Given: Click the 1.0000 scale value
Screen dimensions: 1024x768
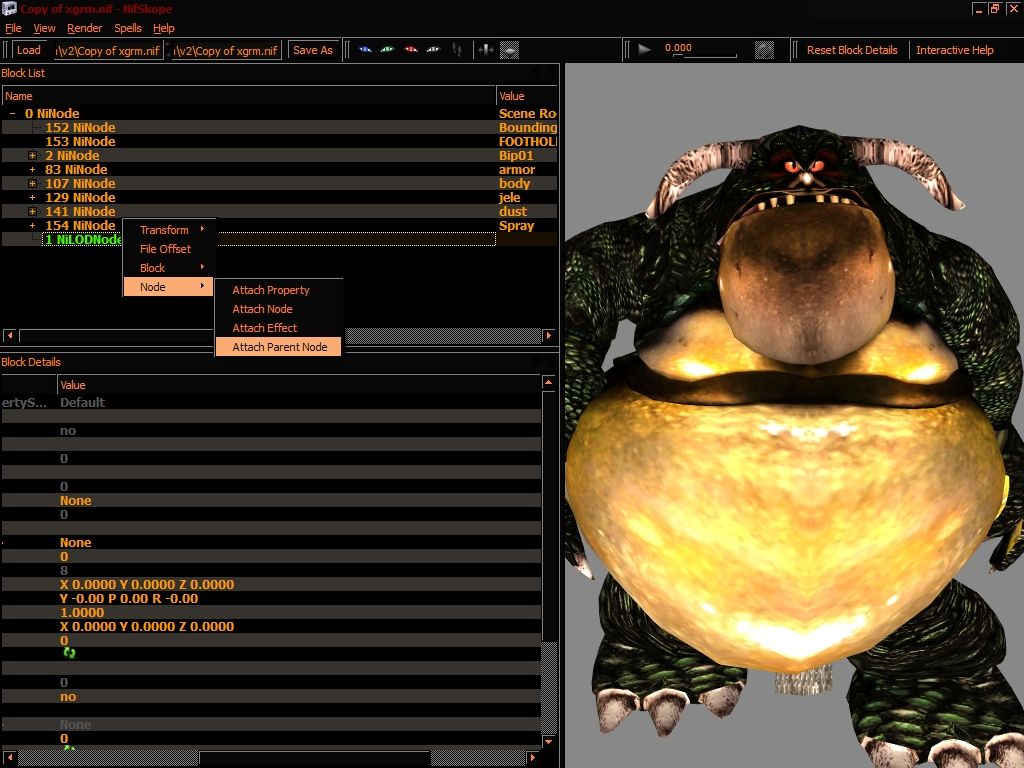Looking at the screenshot, I should pyautogui.click(x=82, y=613).
